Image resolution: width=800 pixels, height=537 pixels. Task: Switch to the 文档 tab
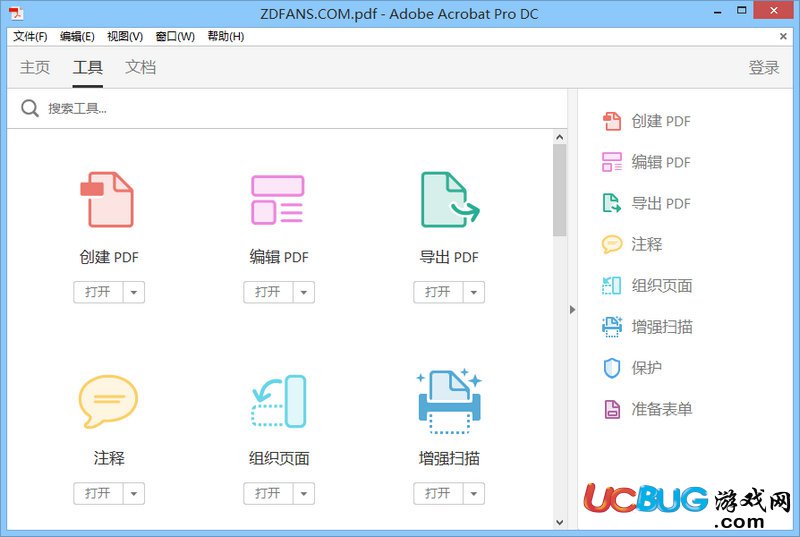tap(140, 67)
